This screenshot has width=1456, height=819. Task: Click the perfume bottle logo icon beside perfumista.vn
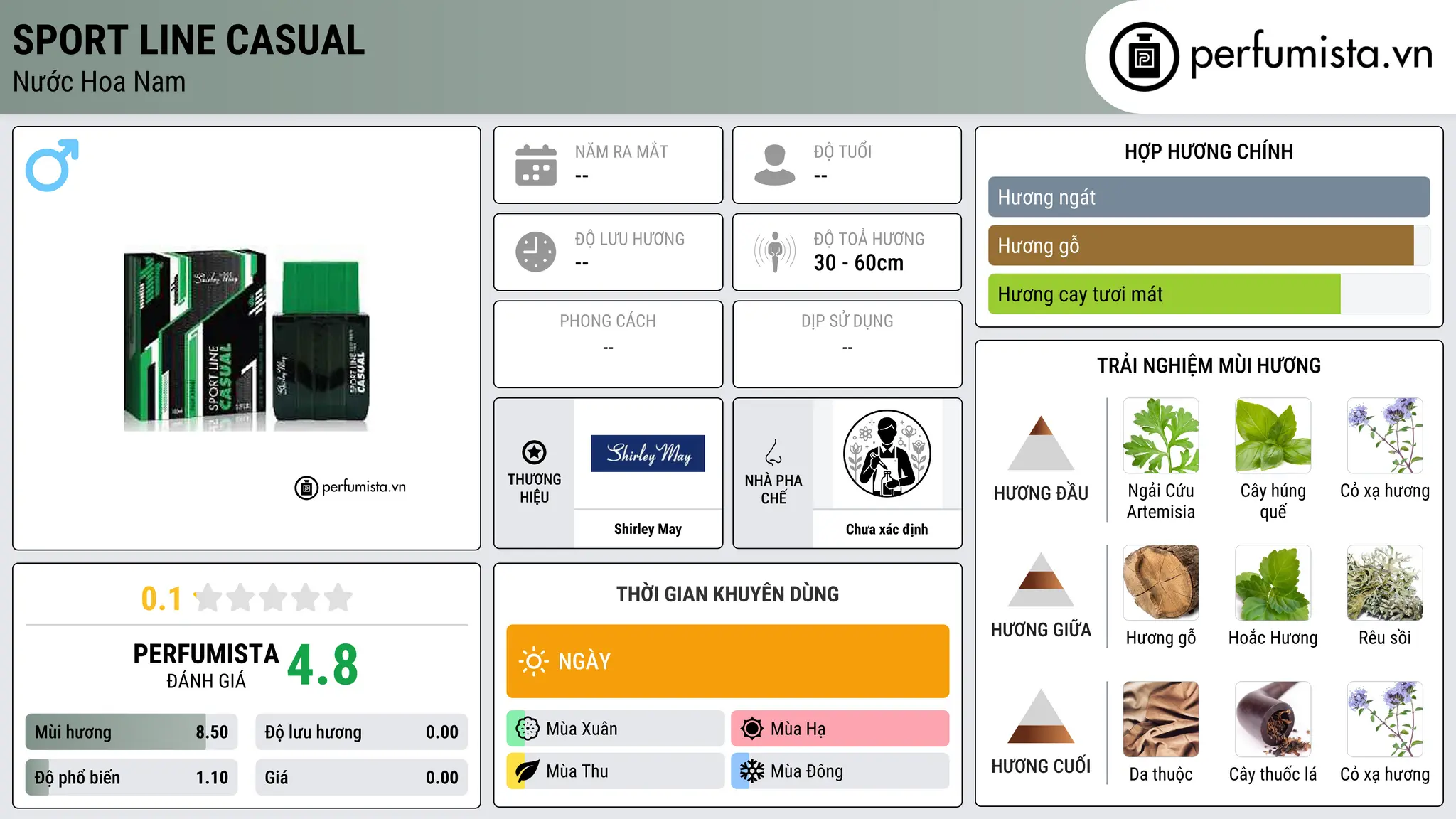[1144, 57]
